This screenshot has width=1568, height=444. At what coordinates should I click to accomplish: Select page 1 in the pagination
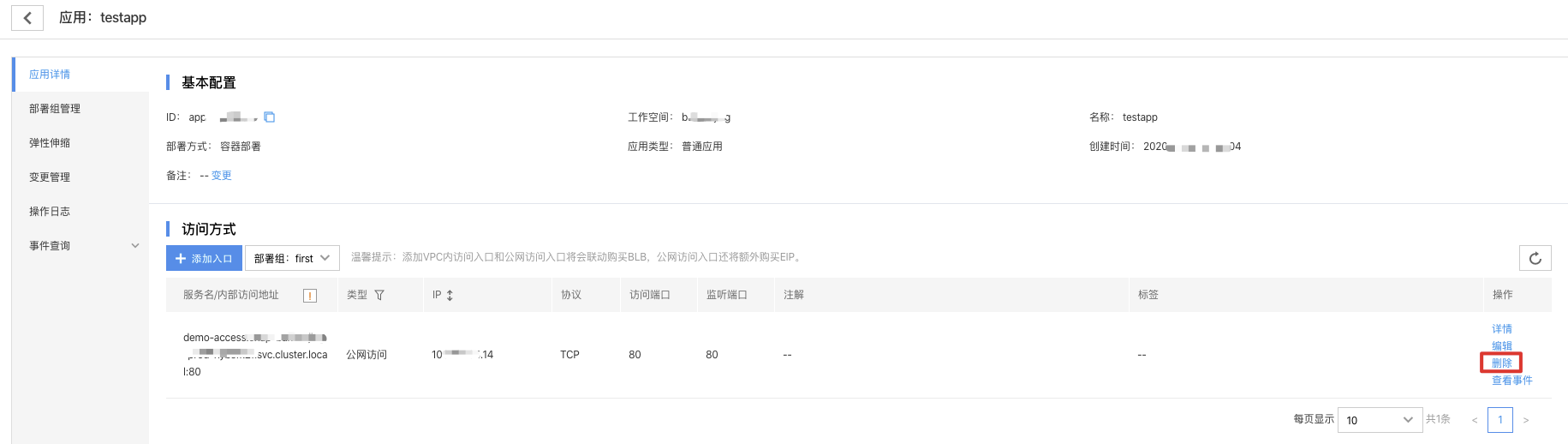click(1500, 420)
